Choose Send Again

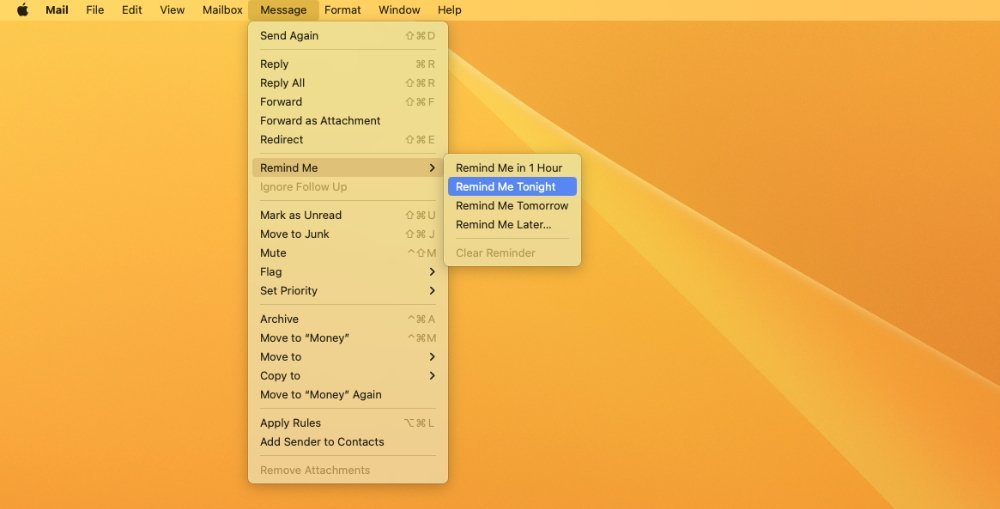point(348,36)
